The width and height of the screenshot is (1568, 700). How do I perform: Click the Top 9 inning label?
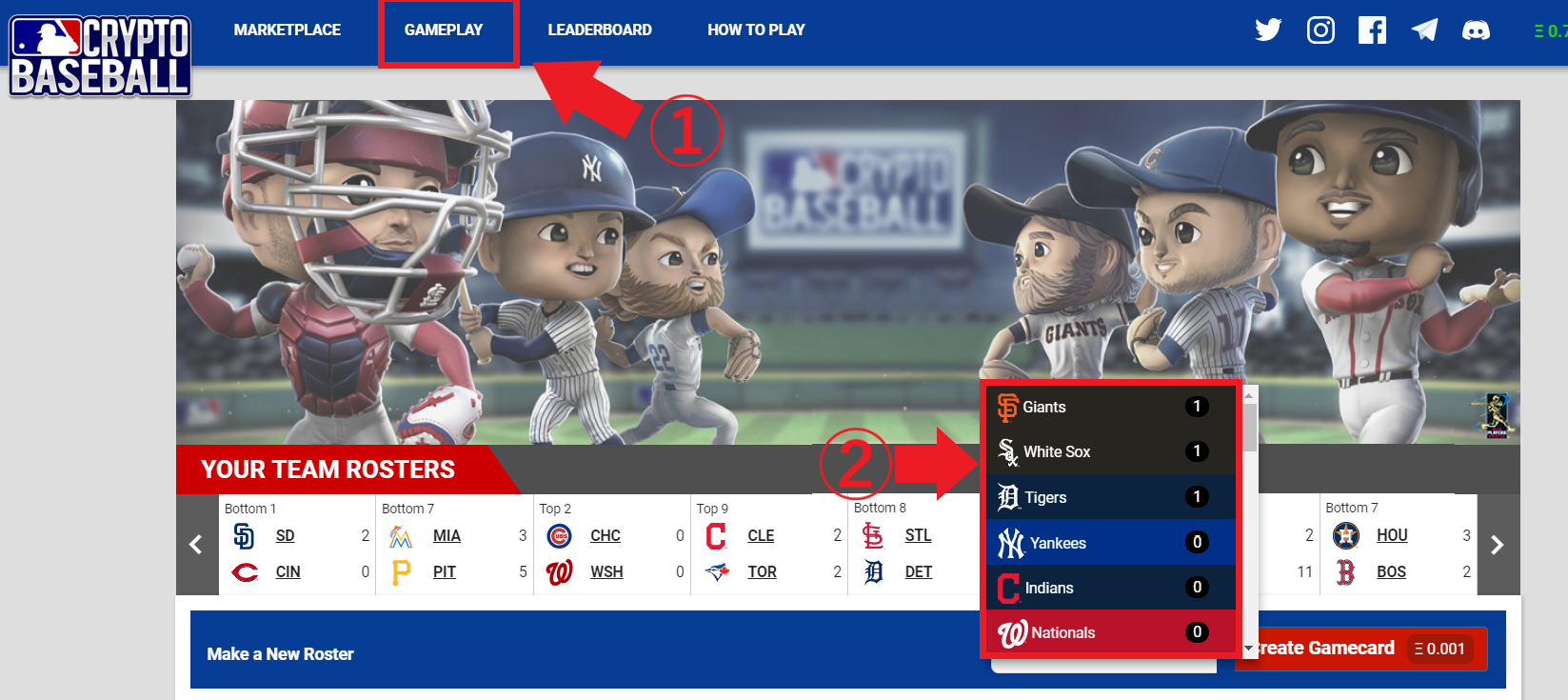click(x=712, y=509)
